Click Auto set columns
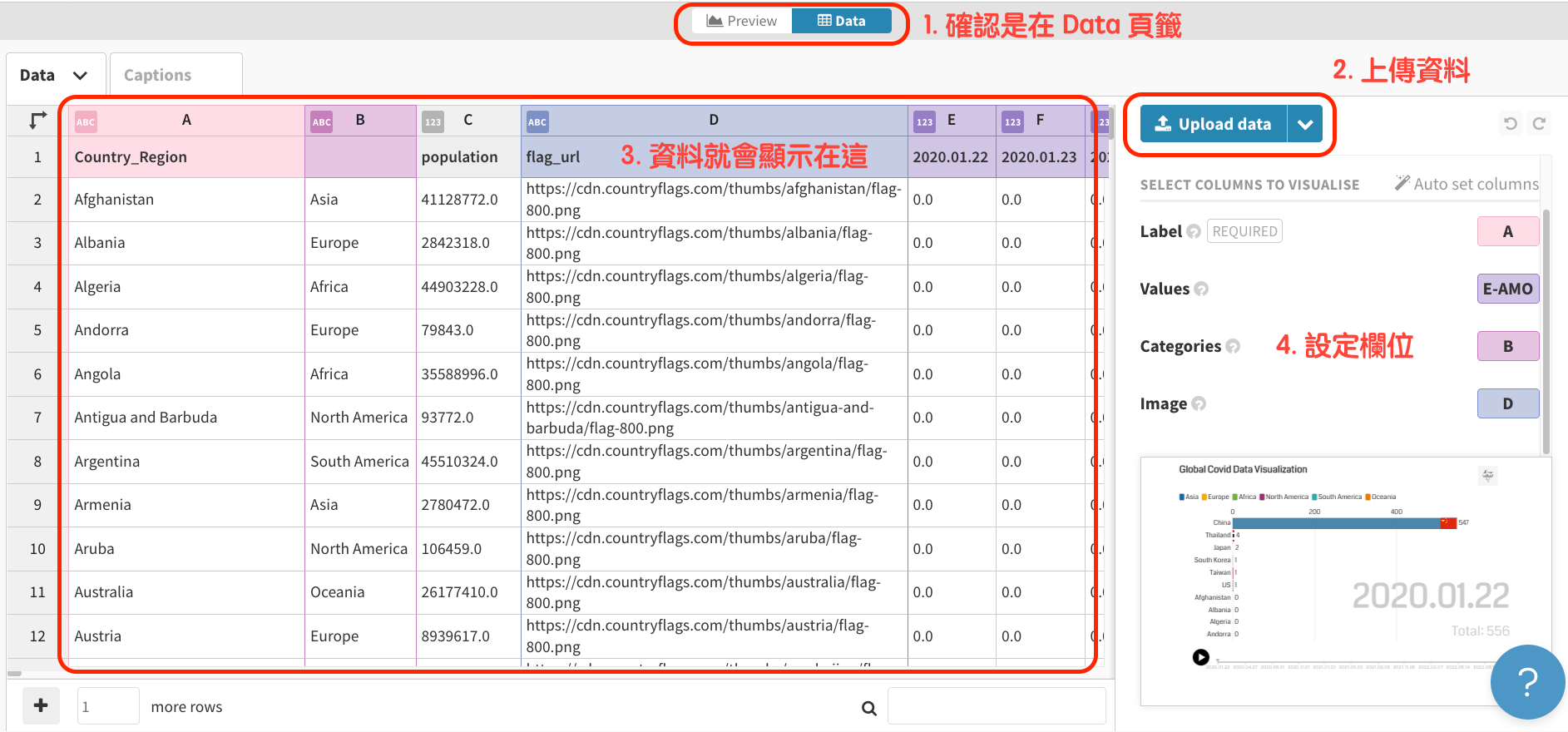 [x=1467, y=184]
